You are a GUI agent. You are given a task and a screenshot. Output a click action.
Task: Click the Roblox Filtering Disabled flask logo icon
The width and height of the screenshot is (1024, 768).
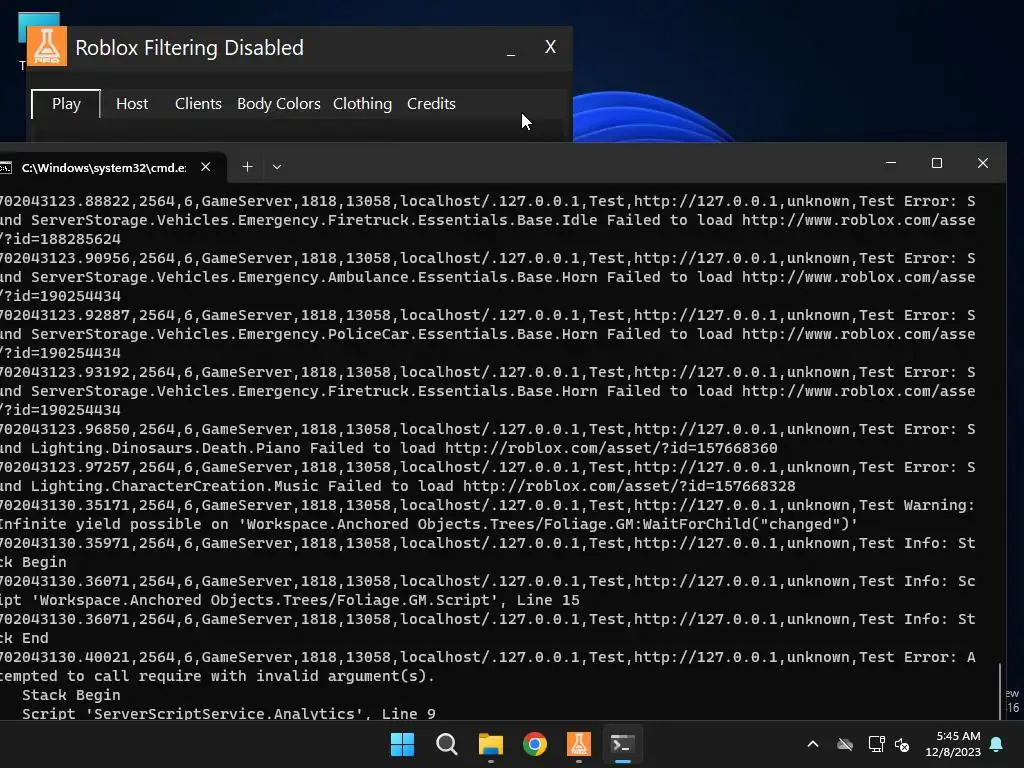[47, 46]
